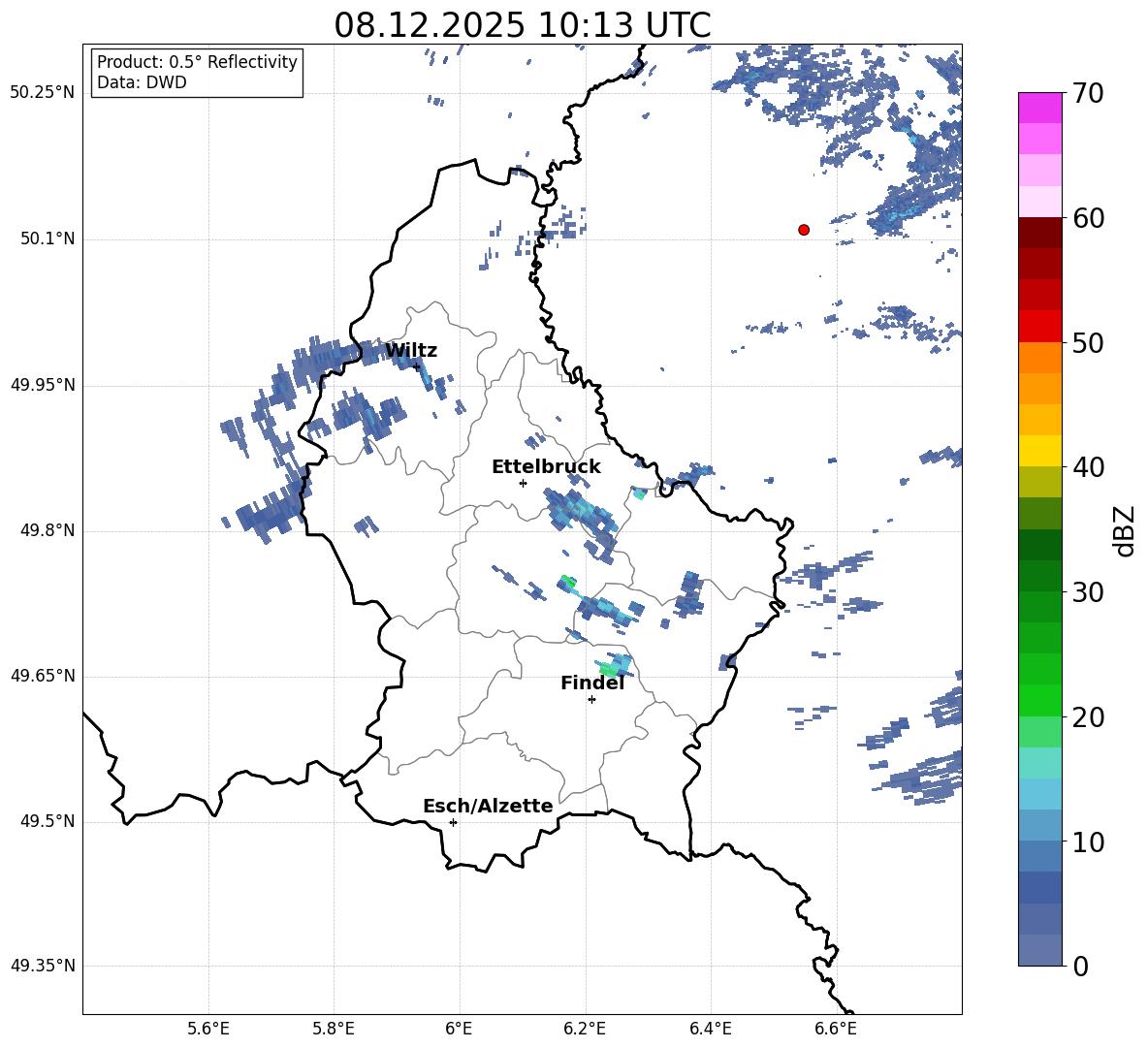
Task: Click the Esch/Alzette city label
Action: (x=488, y=806)
